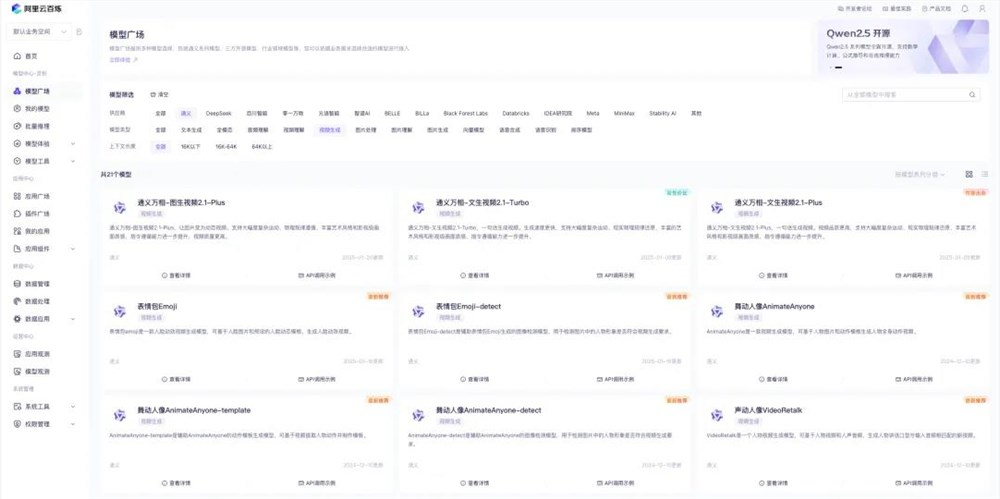
Task: Click the icon beside workspace dropdown
Action: pyautogui.click(x=79, y=31)
